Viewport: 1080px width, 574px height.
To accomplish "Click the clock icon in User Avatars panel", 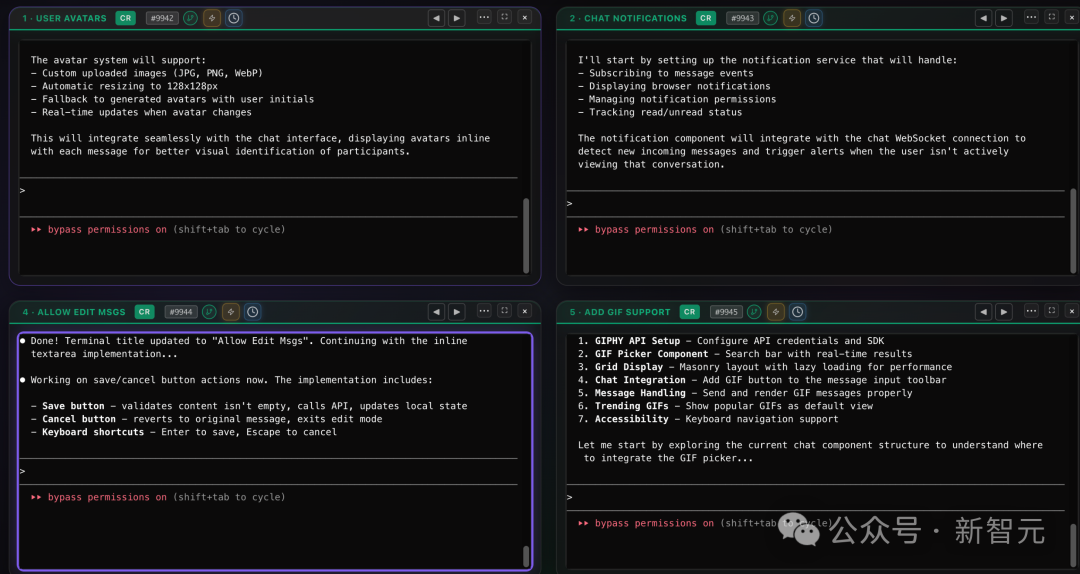I will click(234, 18).
